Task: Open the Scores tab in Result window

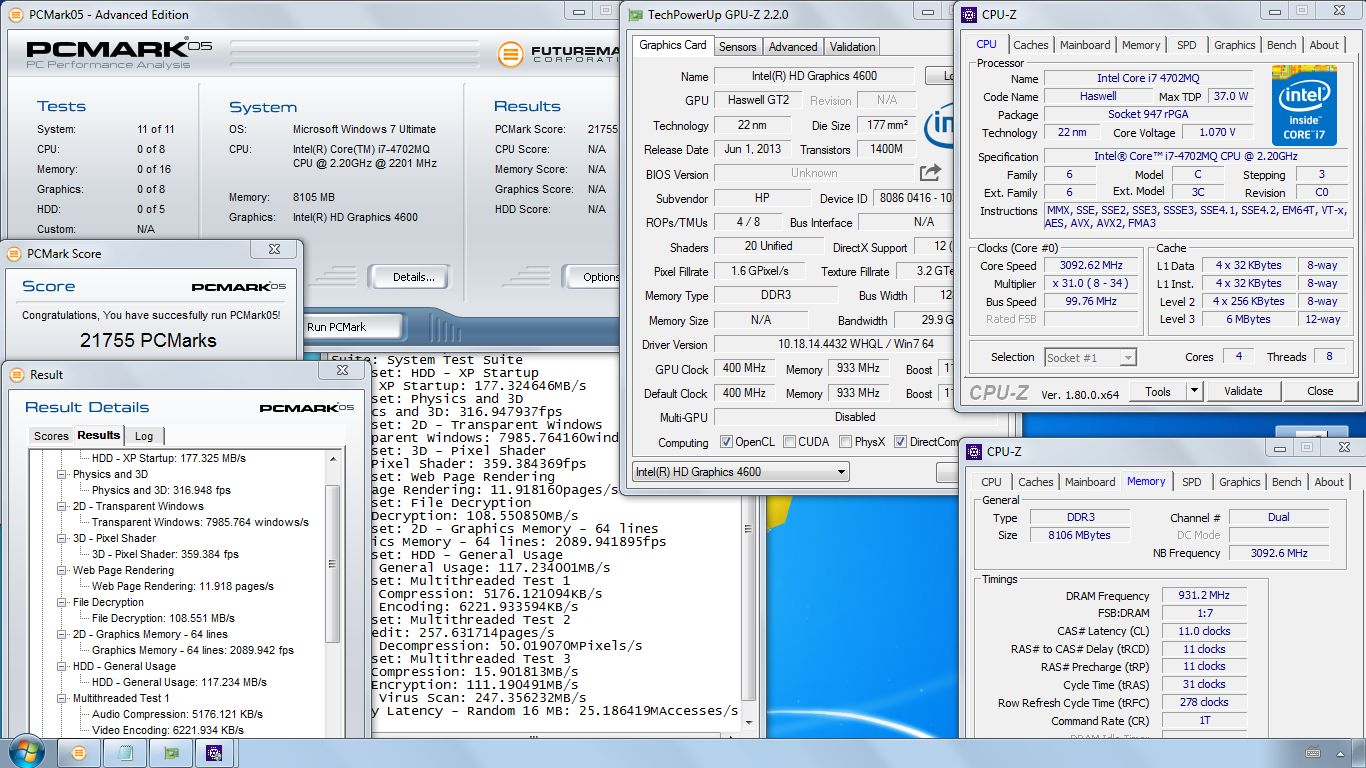Action: (51, 436)
